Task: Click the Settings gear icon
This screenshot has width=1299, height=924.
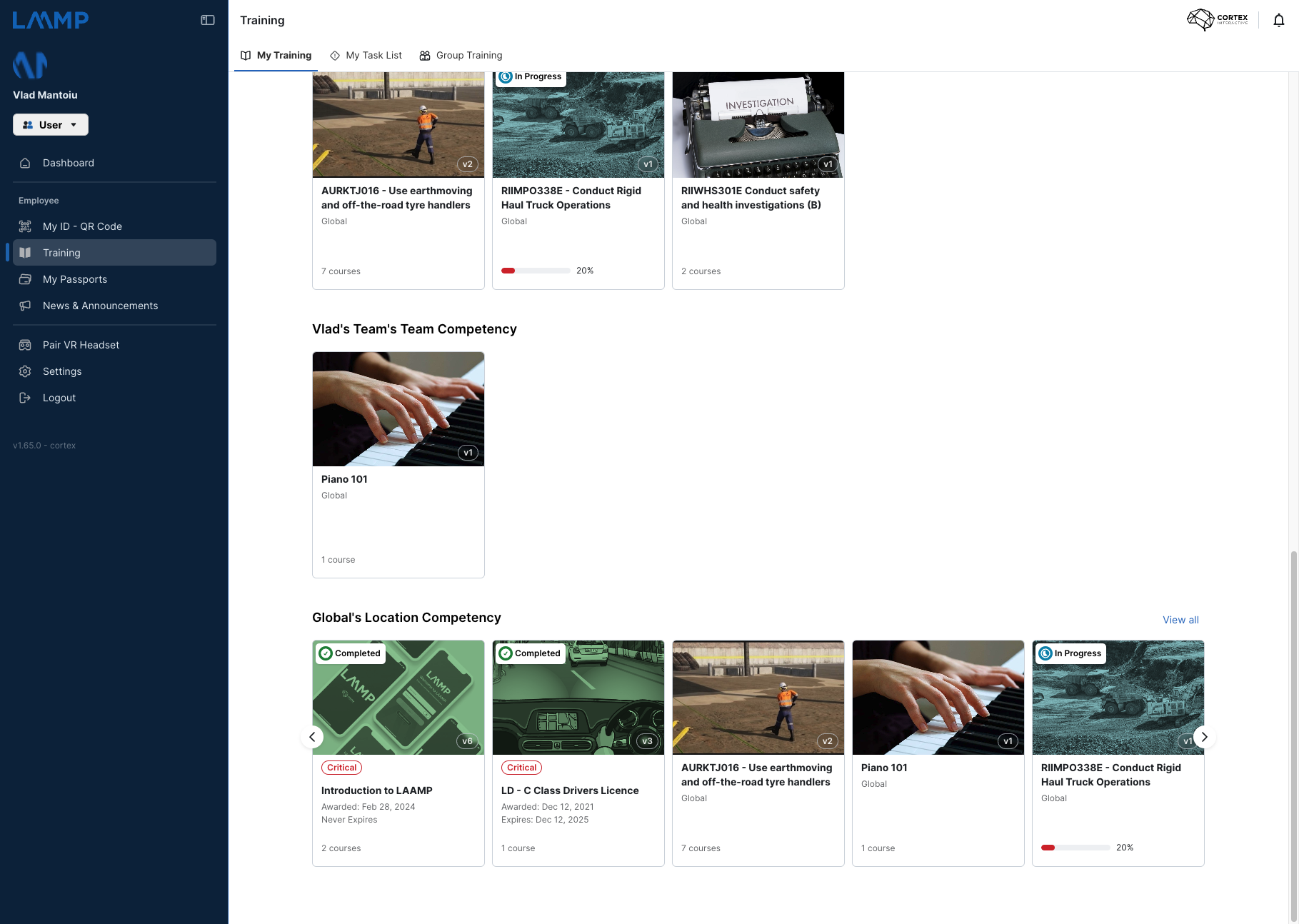Action: tap(25, 371)
